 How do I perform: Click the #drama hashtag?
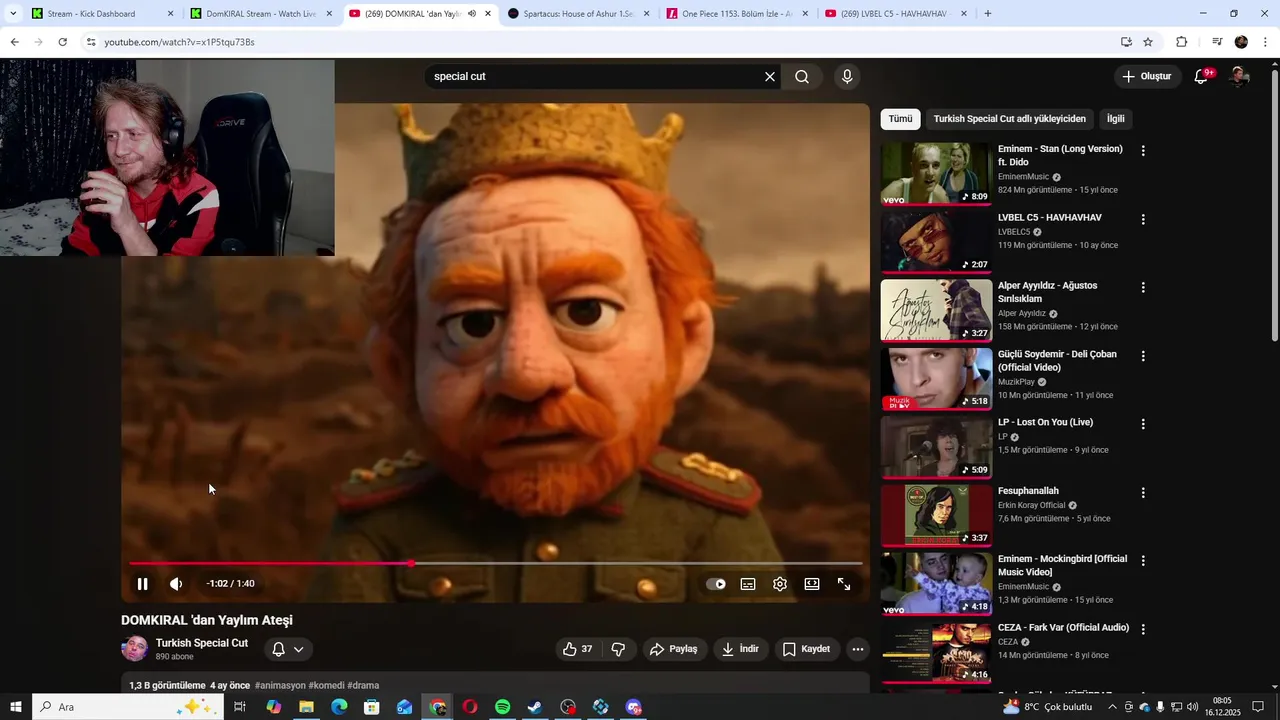[363, 686]
